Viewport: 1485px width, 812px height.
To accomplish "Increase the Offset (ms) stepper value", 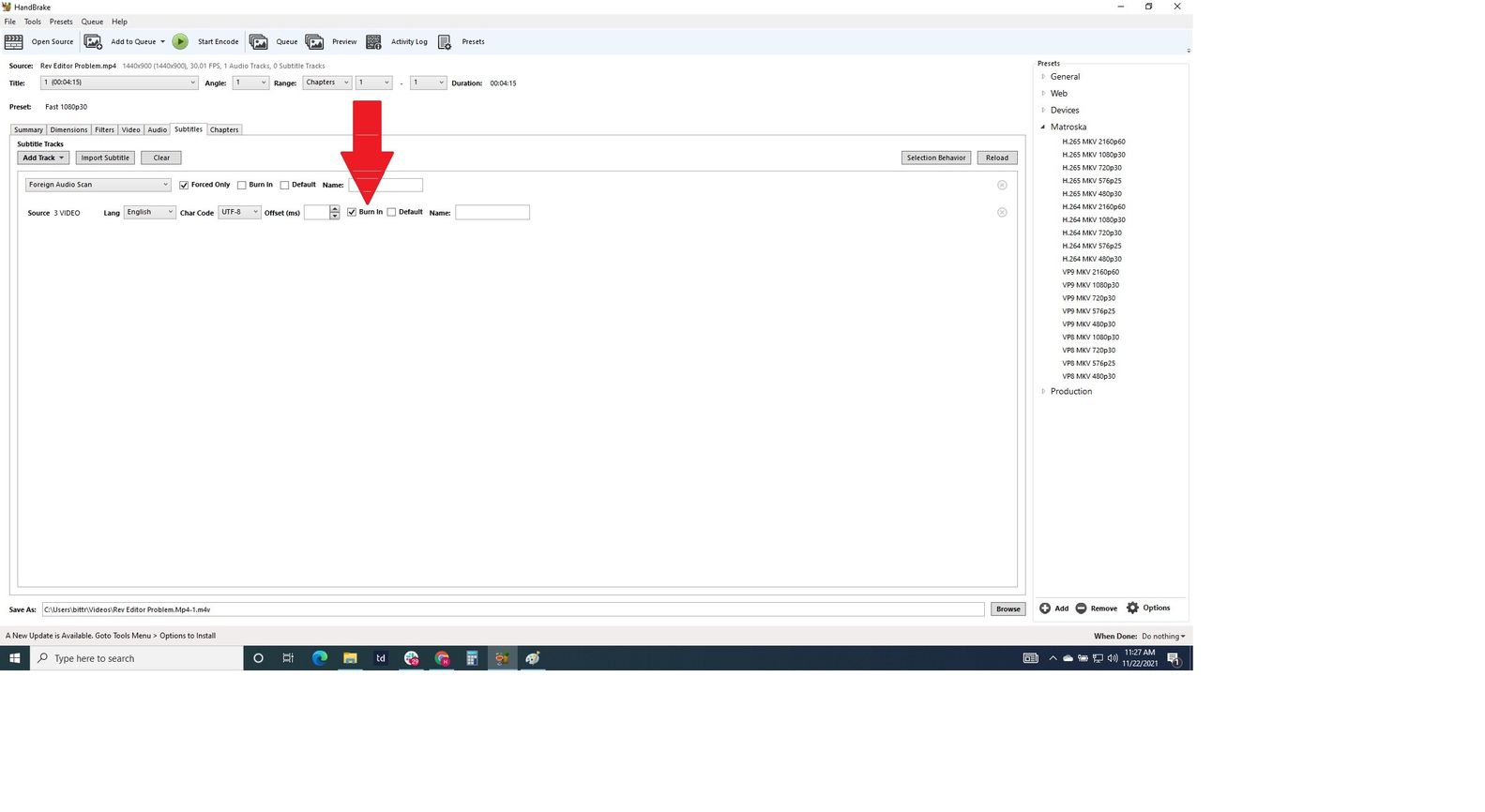I will pyautogui.click(x=335, y=208).
